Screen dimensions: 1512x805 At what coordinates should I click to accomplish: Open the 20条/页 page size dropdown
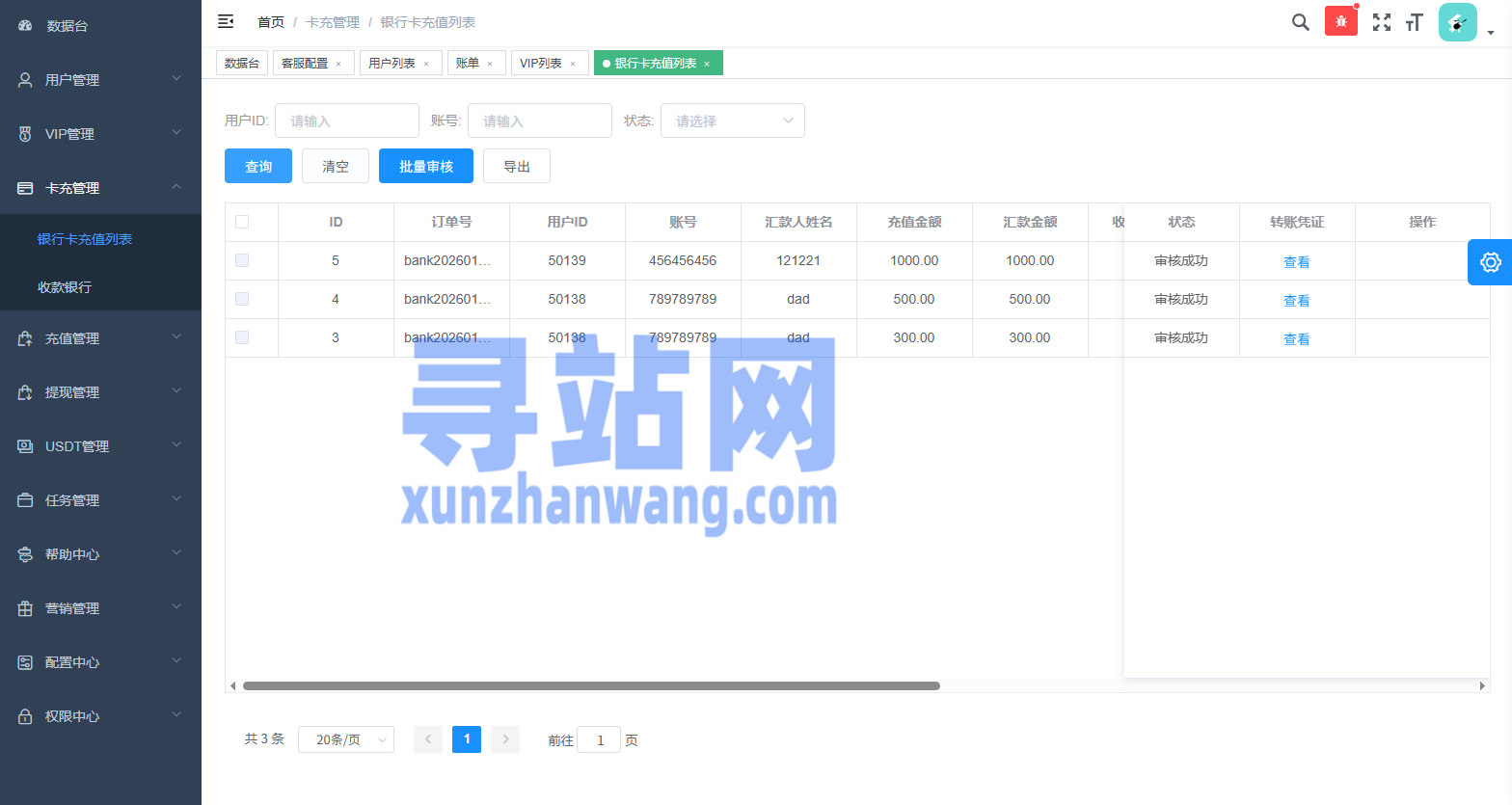[x=345, y=739]
